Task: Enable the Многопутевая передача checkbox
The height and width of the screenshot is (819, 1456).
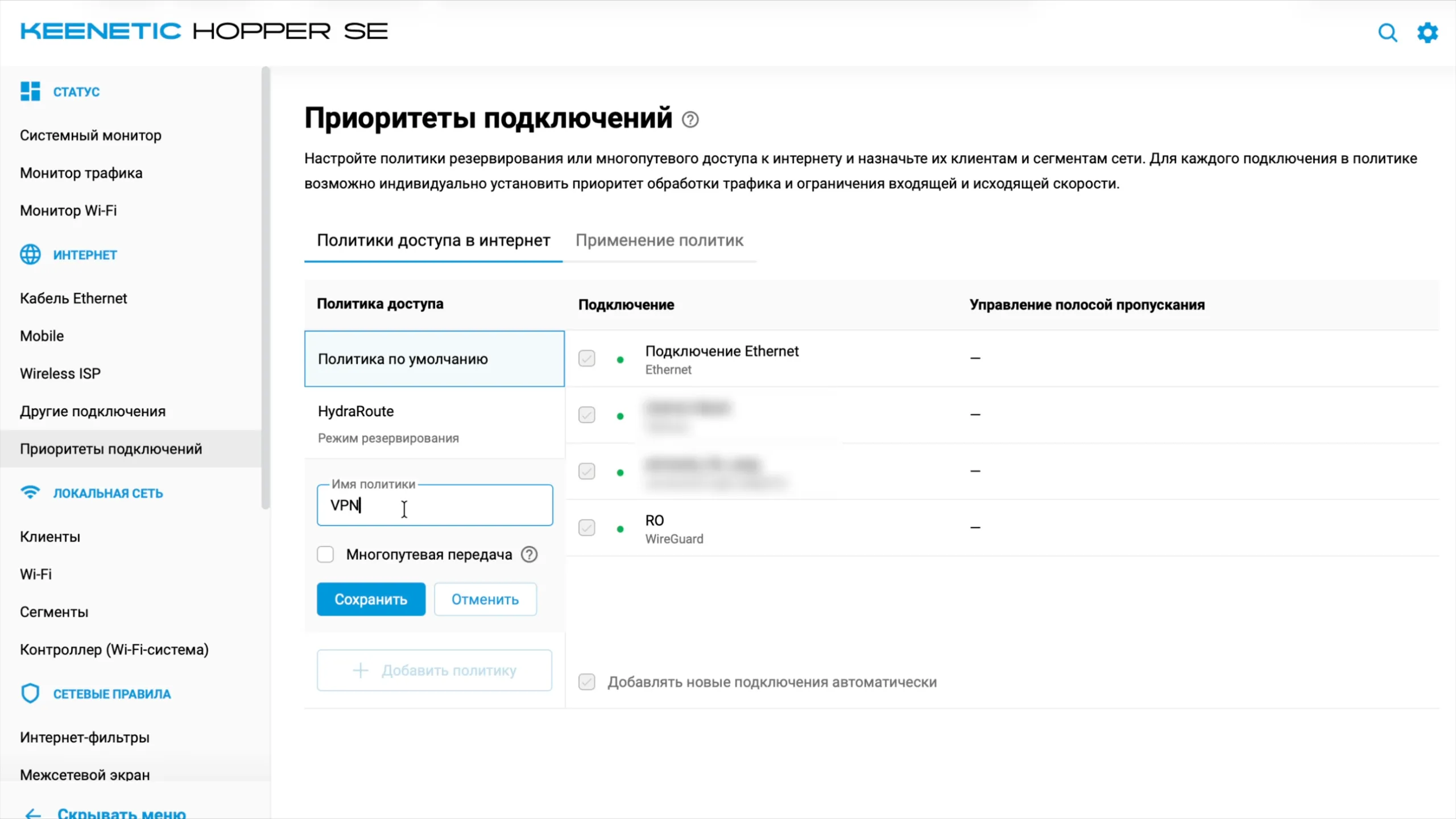Action: [x=325, y=554]
